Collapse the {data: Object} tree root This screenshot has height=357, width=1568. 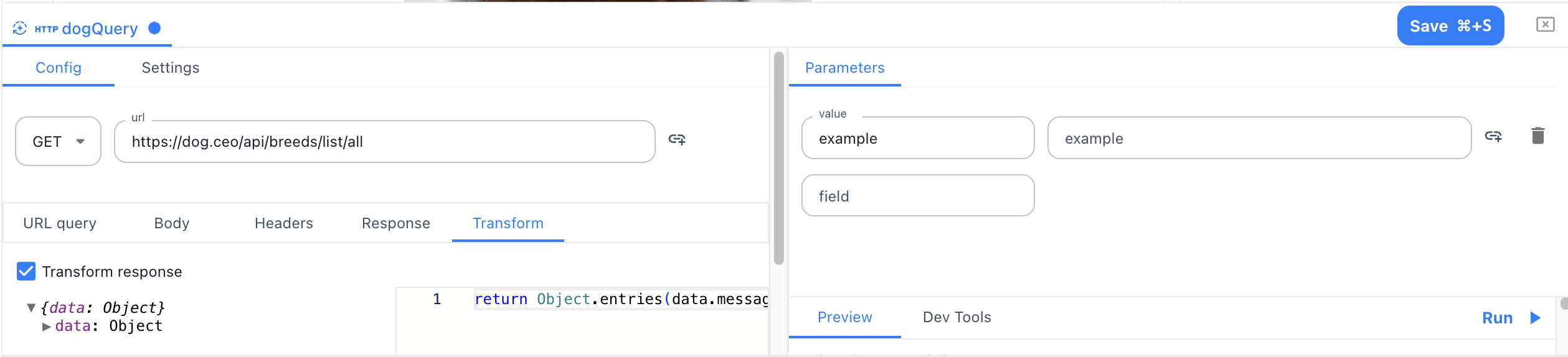click(31, 308)
